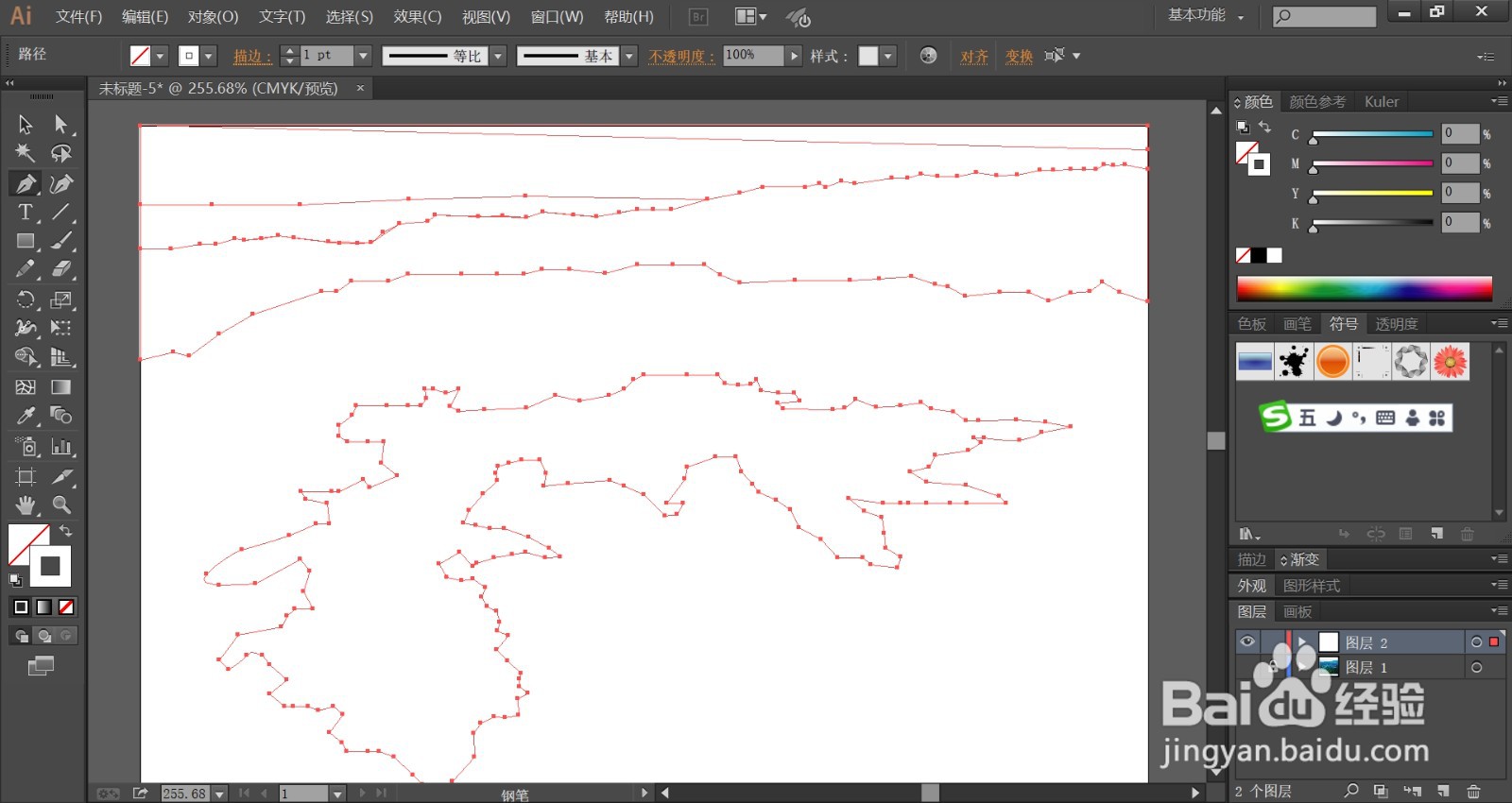Click target circle of 图层 1
The image size is (1512, 803).
[1476, 668]
